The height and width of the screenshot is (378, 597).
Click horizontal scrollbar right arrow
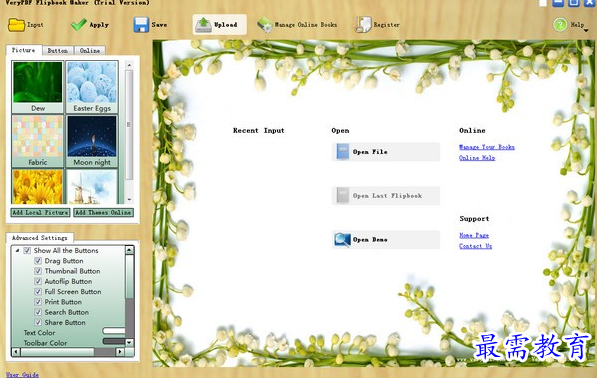click(120, 352)
